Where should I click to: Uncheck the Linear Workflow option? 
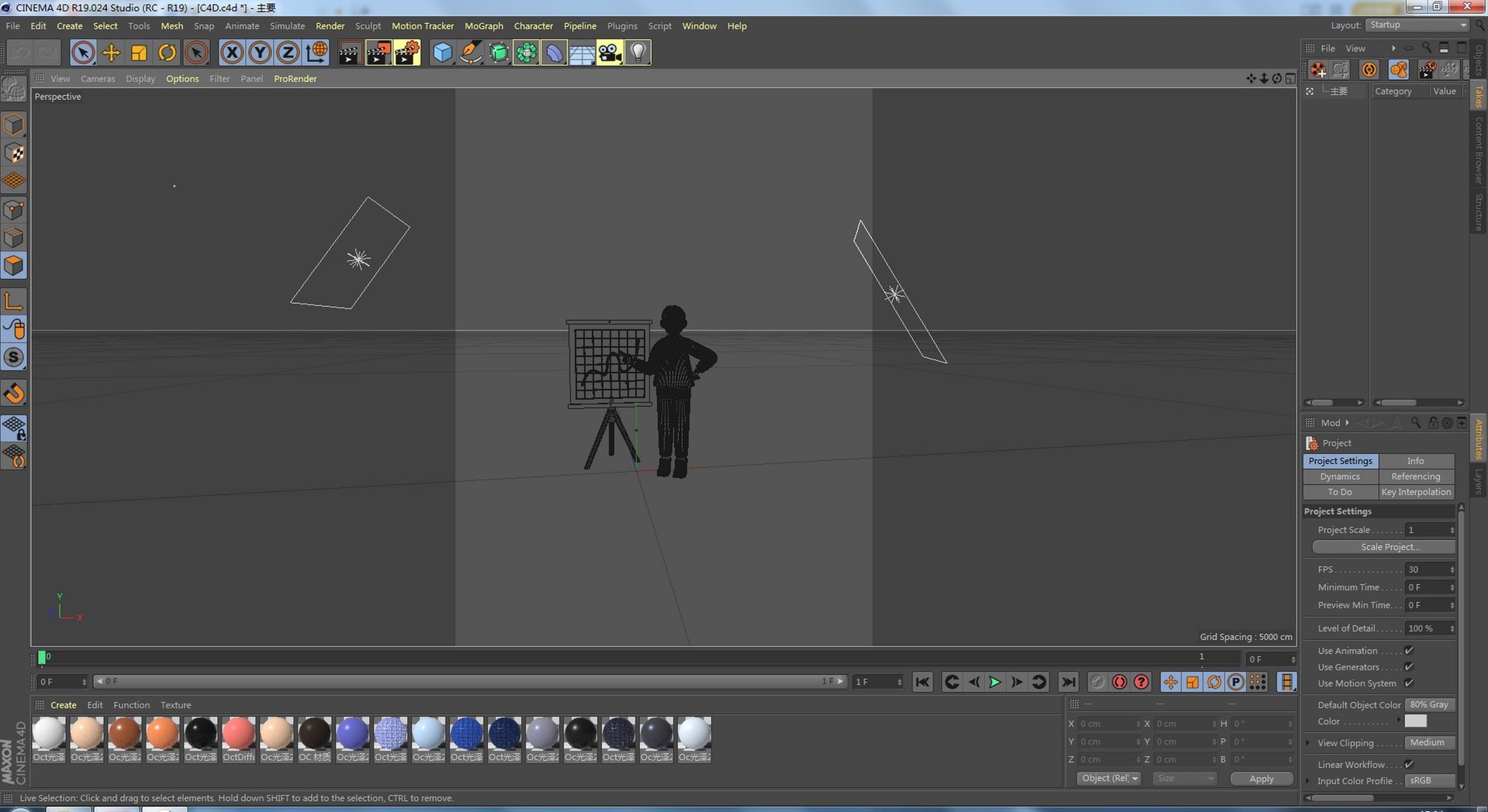click(1409, 765)
